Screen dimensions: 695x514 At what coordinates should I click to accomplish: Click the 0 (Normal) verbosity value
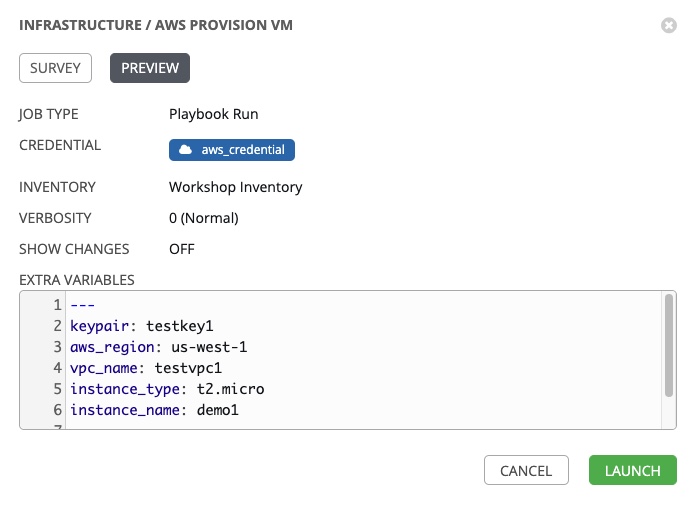(x=204, y=218)
